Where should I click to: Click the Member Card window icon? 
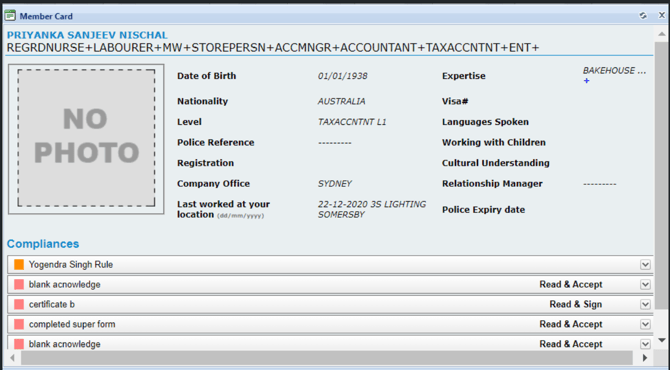click(x=10, y=16)
